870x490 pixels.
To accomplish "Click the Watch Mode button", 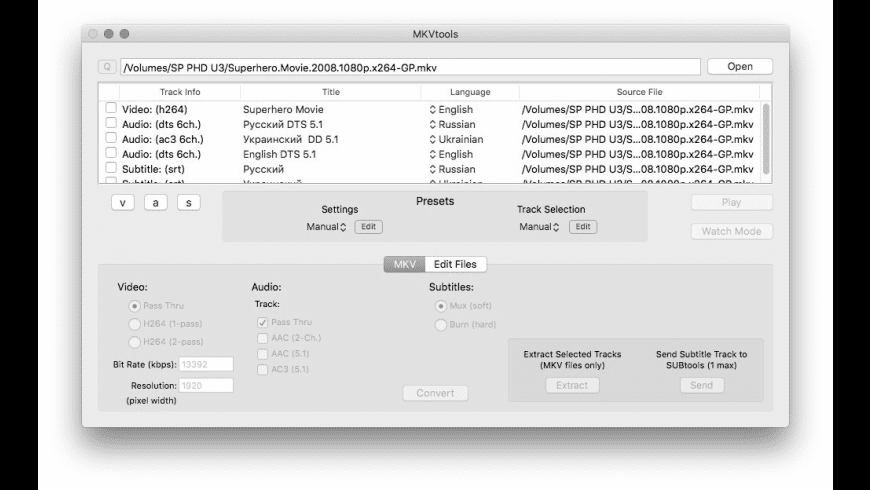I will [731, 231].
